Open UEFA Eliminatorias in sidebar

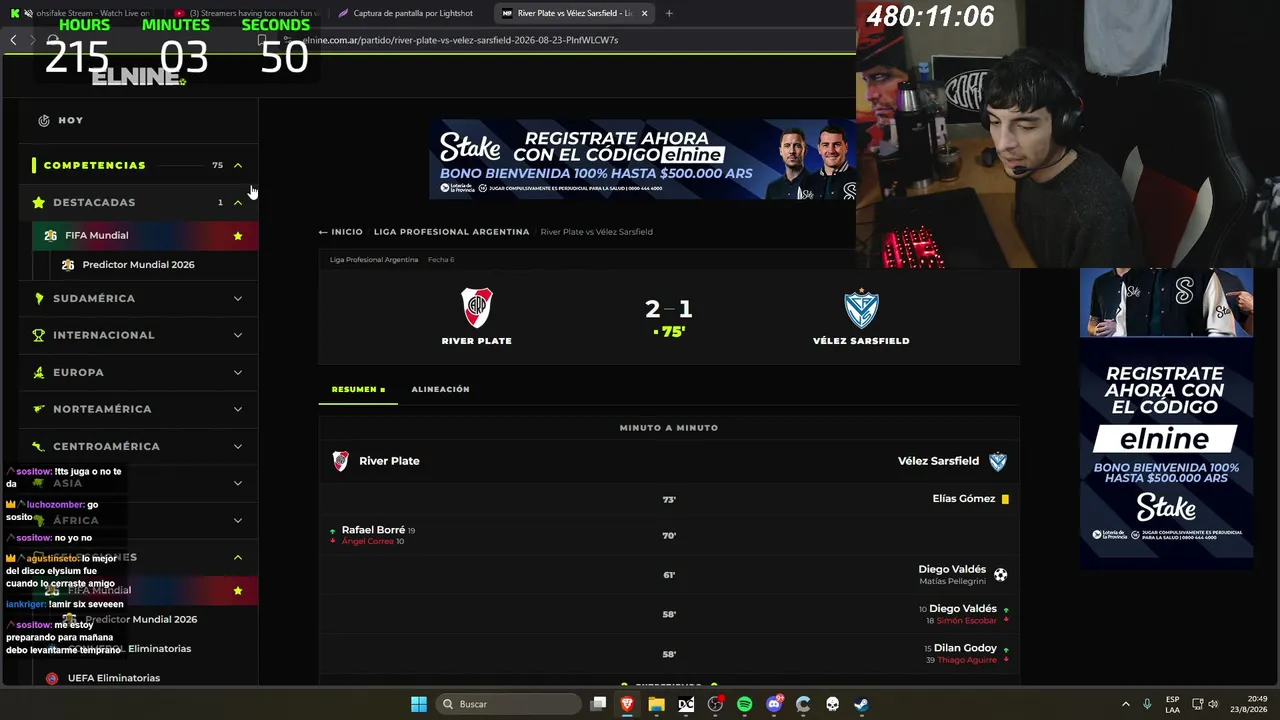(114, 678)
